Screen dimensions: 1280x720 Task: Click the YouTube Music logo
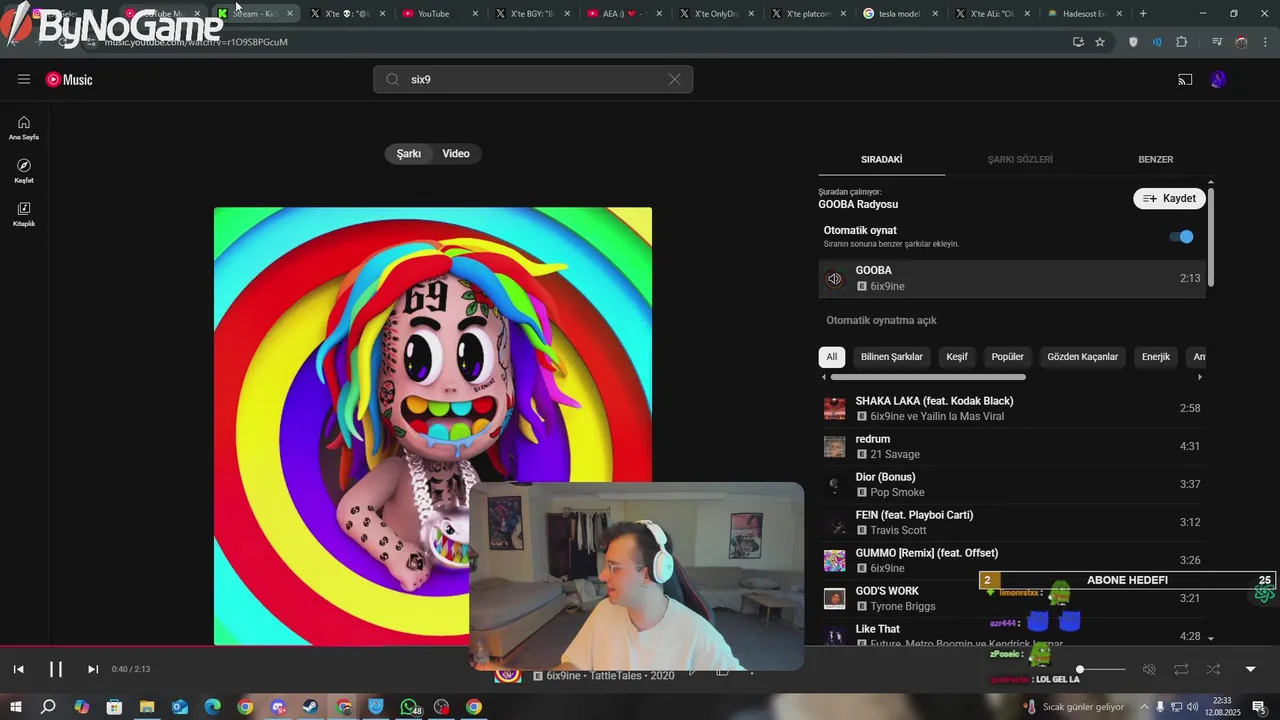(x=69, y=79)
